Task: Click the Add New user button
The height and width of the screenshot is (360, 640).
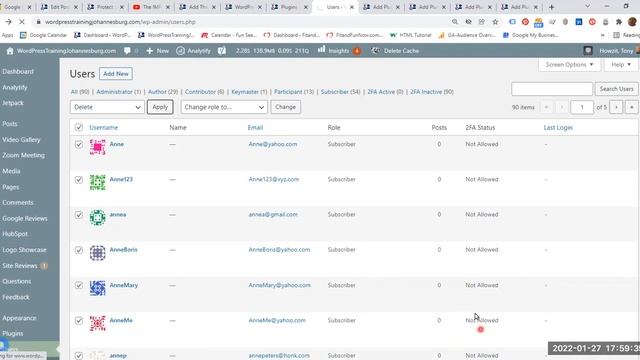Action: (x=116, y=74)
